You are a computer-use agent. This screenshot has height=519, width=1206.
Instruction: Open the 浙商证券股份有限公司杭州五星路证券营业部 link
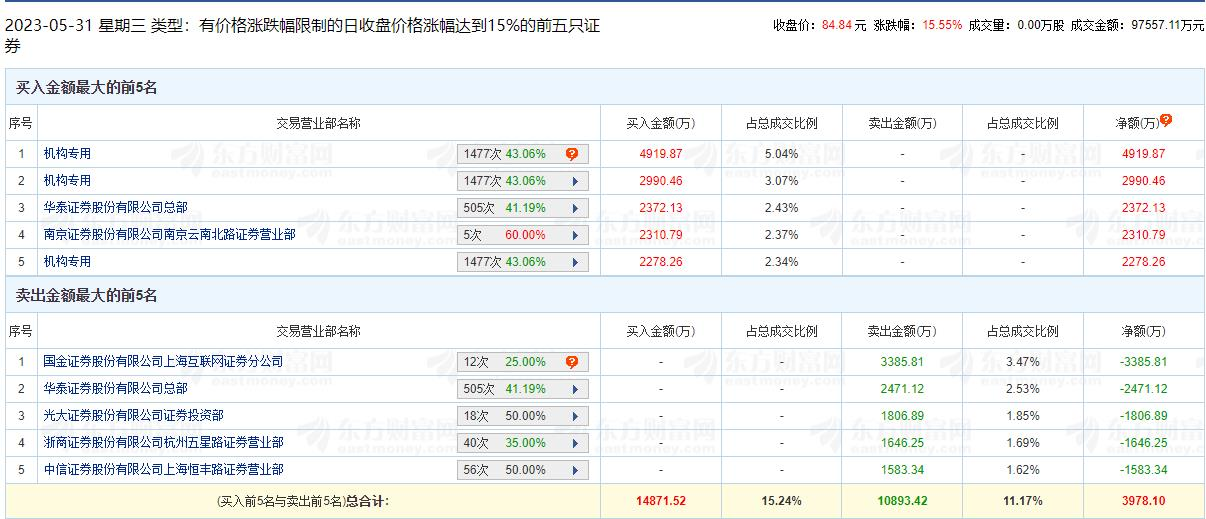[163, 442]
